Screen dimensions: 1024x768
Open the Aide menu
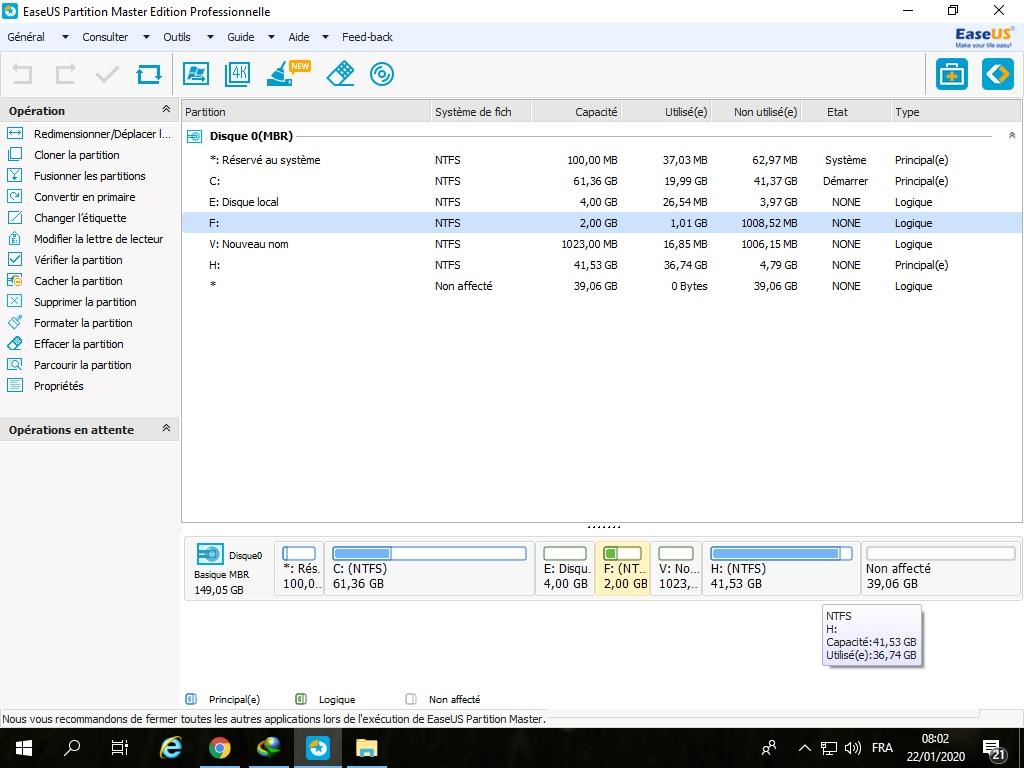tap(298, 37)
